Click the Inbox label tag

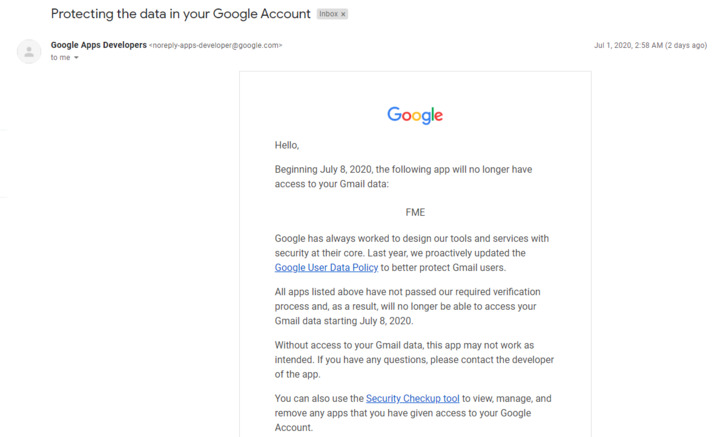click(329, 14)
